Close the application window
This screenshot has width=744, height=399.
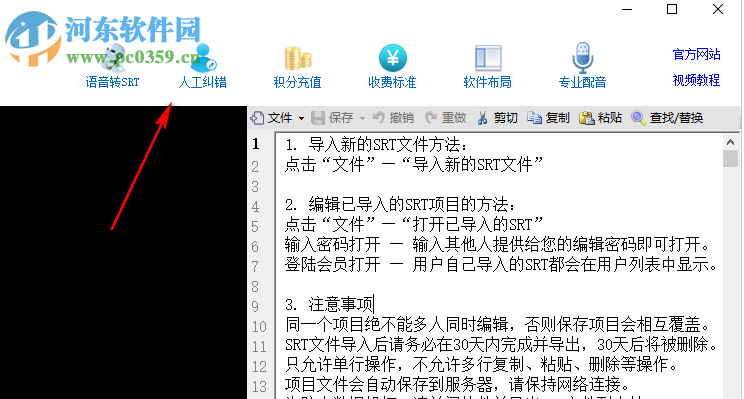click(718, 9)
